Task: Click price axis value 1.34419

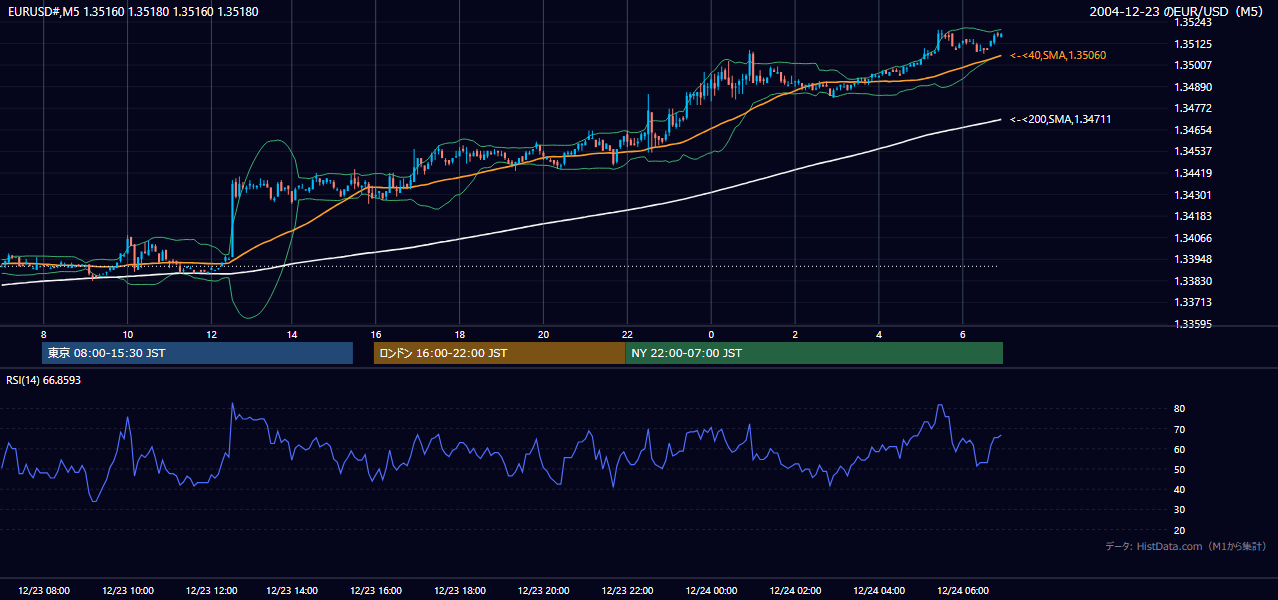Action: (1193, 173)
